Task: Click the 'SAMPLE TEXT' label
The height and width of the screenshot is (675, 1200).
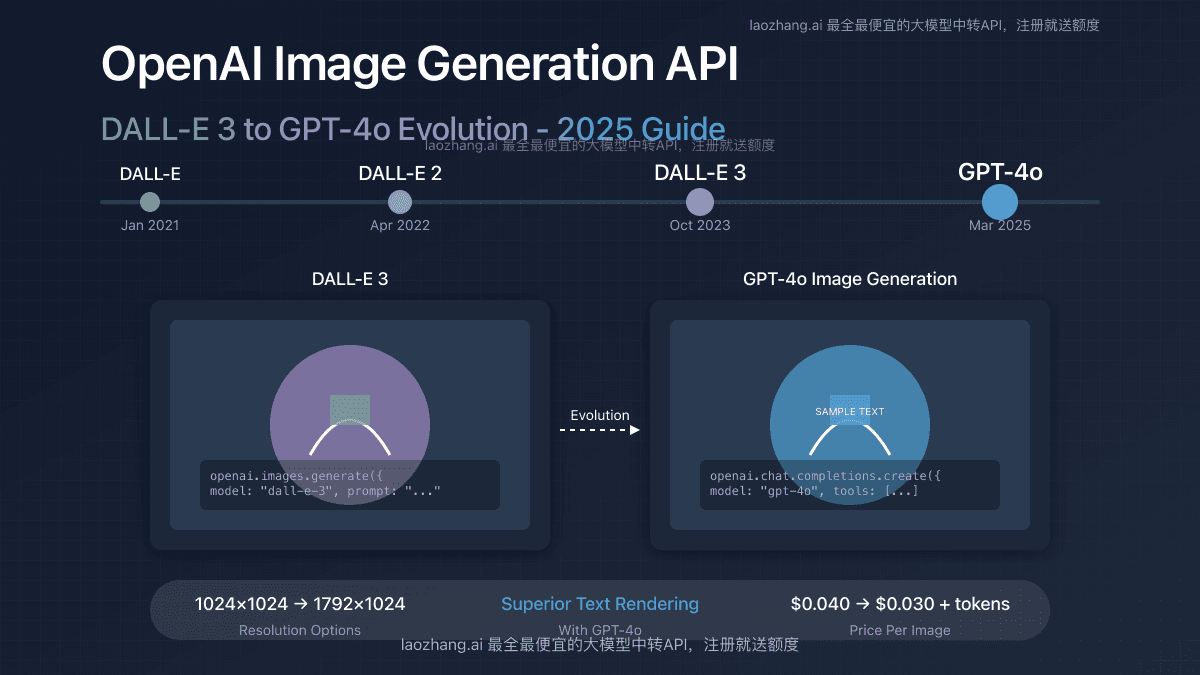Action: [850, 411]
